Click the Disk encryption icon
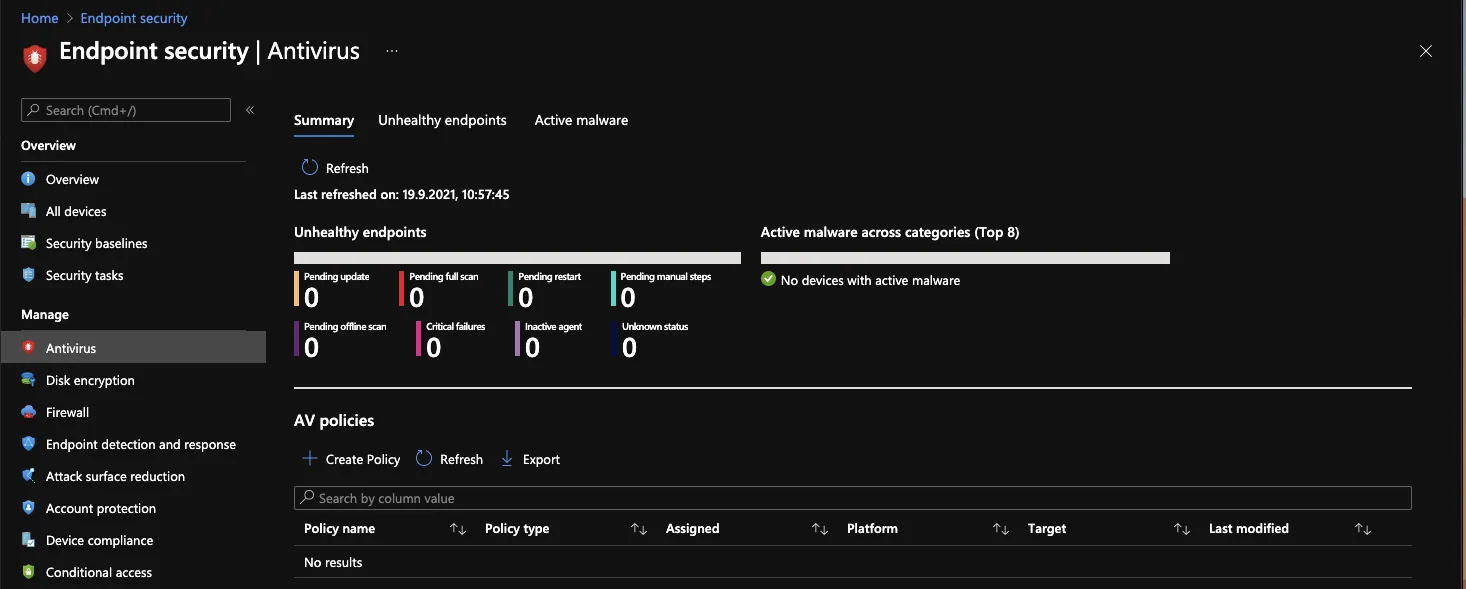This screenshot has height=589, width=1466. pos(28,380)
